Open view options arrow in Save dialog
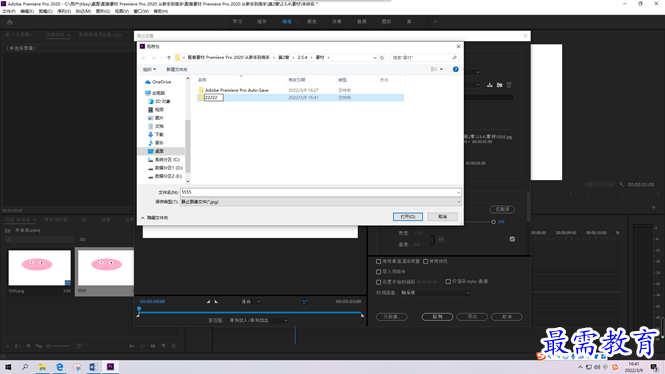665x374 pixels. pyautogui.click(x=441, y=69)
